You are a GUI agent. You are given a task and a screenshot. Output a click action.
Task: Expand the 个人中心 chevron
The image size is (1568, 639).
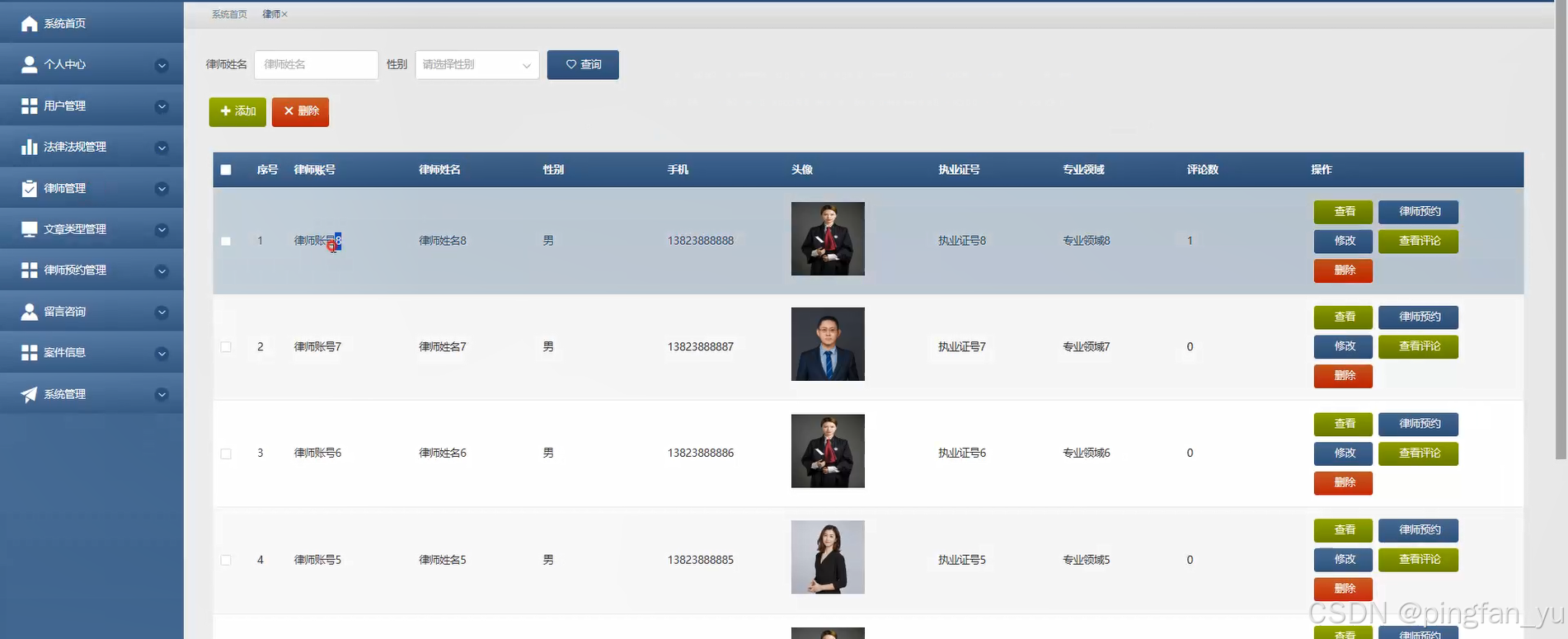pyautogui.click(x=162, y=65)
